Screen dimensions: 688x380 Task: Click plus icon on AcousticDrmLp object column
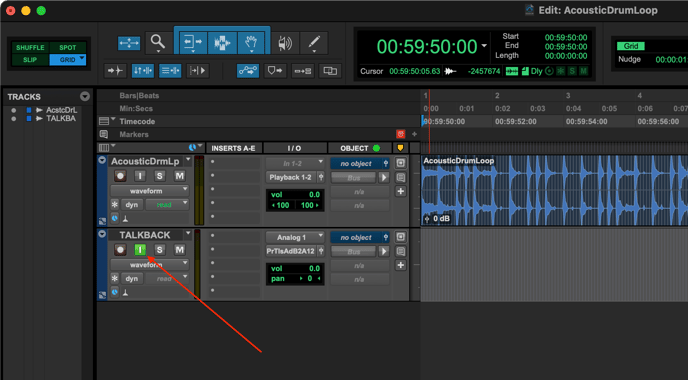(401, 191)
